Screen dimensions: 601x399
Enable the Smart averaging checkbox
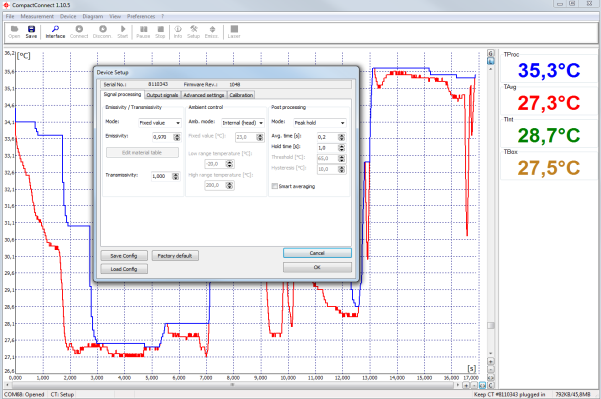tap(274, 186)
